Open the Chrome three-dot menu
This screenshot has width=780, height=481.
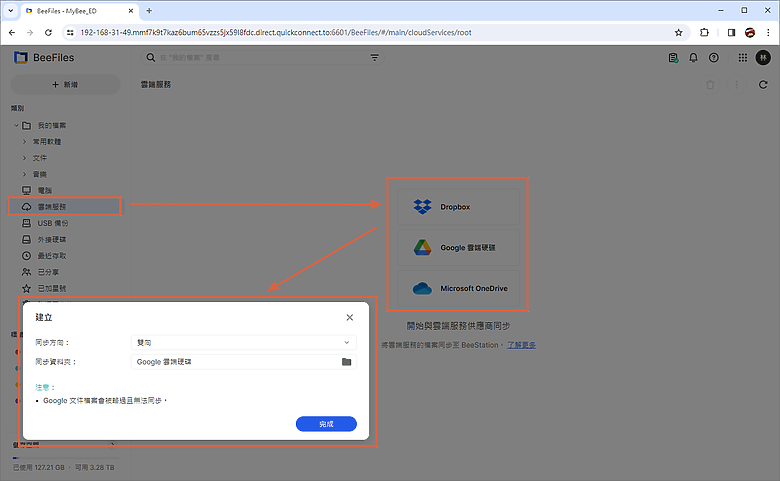point(769,32)
